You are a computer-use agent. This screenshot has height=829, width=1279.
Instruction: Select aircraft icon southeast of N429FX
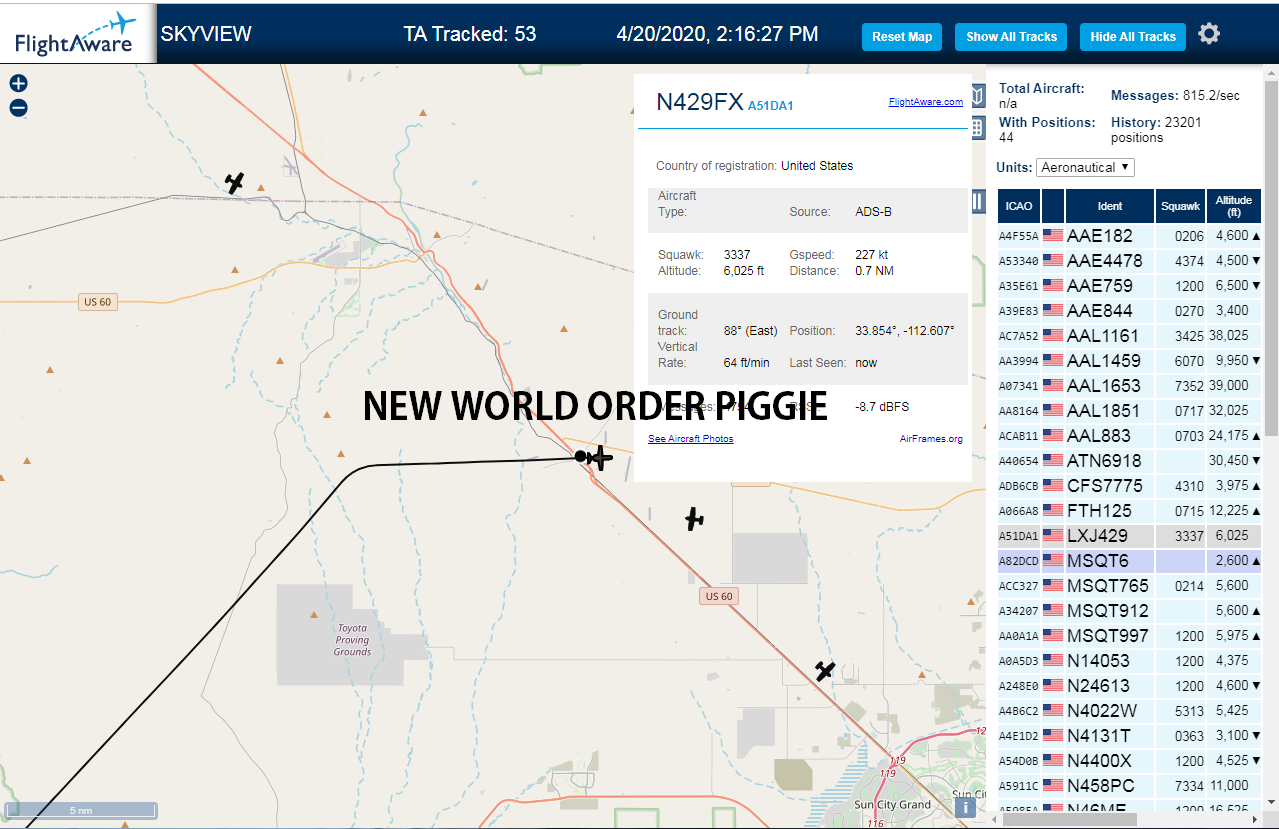695,519
